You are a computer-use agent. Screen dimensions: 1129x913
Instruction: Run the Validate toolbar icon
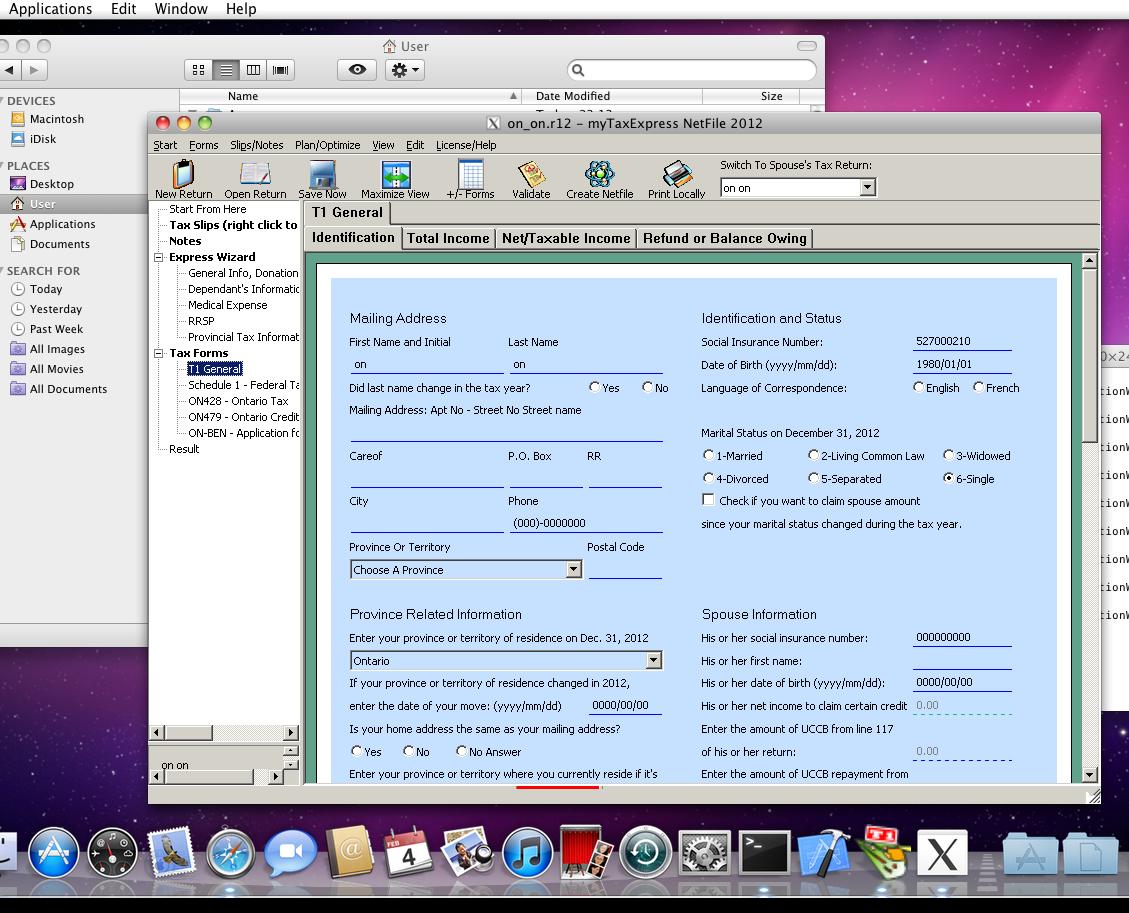point(531,174)
